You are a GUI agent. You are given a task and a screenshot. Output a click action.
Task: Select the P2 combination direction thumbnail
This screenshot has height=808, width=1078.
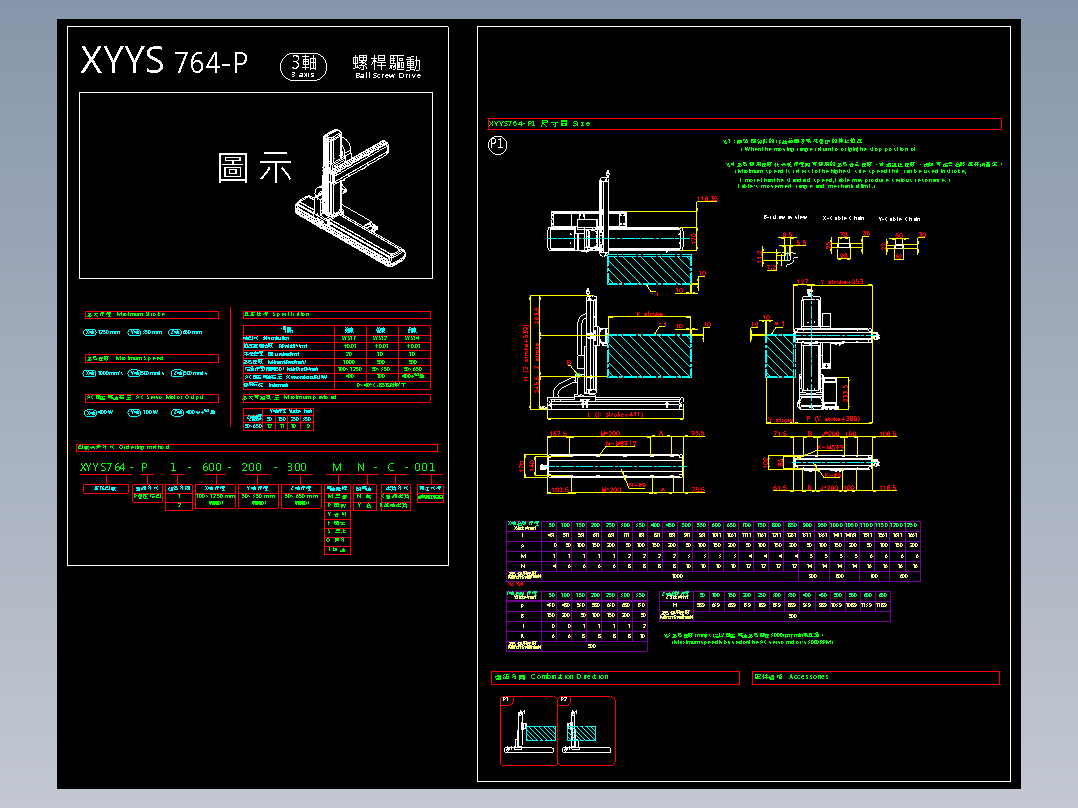point(586,730)
